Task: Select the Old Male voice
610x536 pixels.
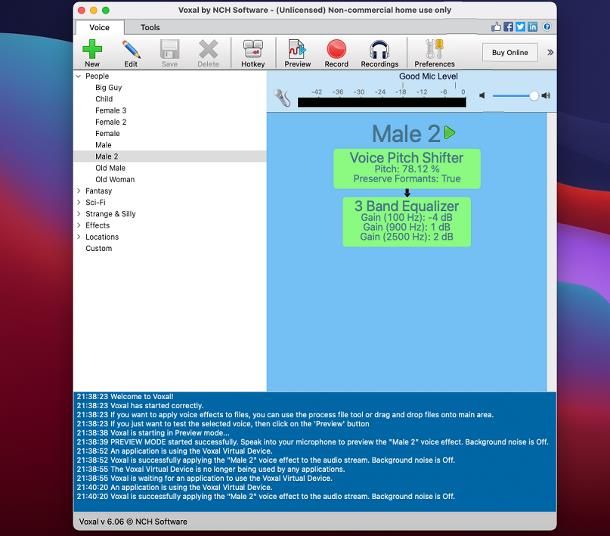Action: point(110,168)
